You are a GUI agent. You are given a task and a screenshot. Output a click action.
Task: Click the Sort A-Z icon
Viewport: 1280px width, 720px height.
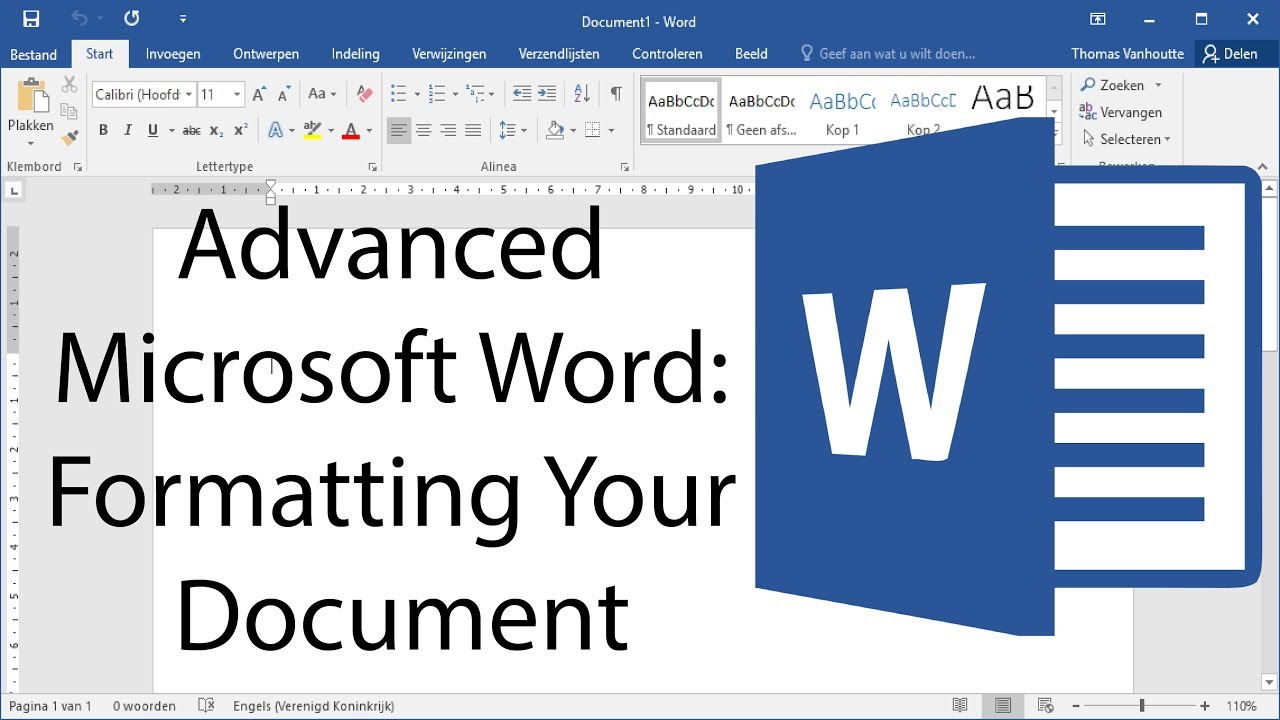pyautogui.click(x=582, y=94)
